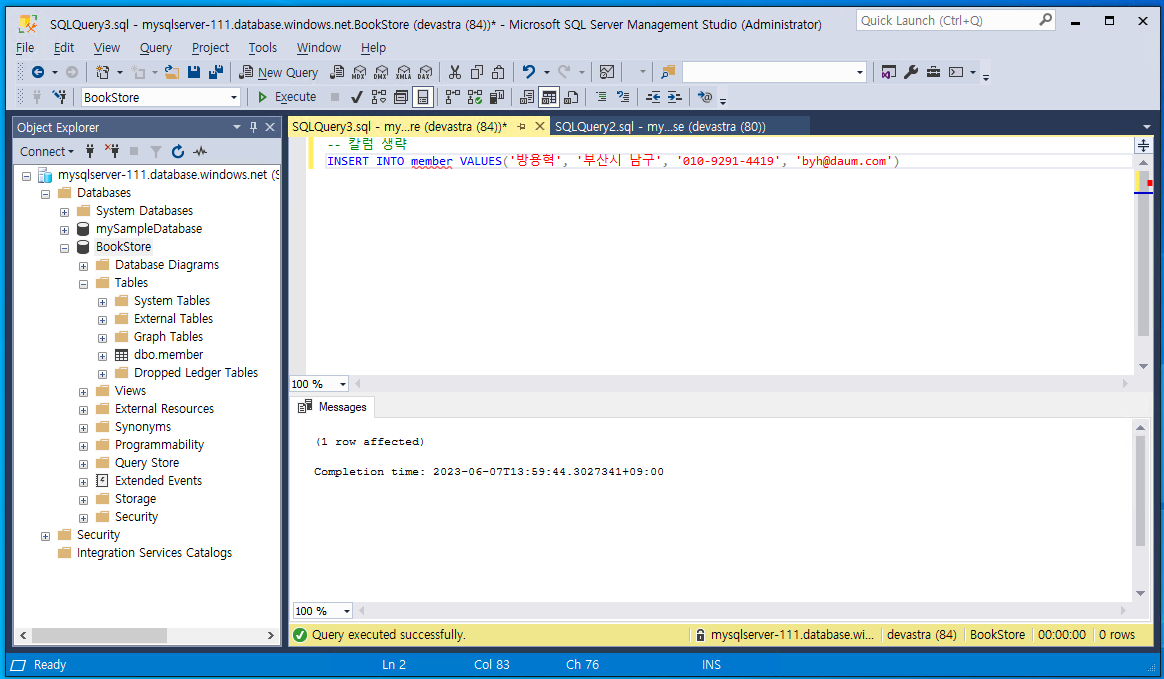Select the dbo.member table
This screenshot has height=679, width=1164.
[169, 355]
